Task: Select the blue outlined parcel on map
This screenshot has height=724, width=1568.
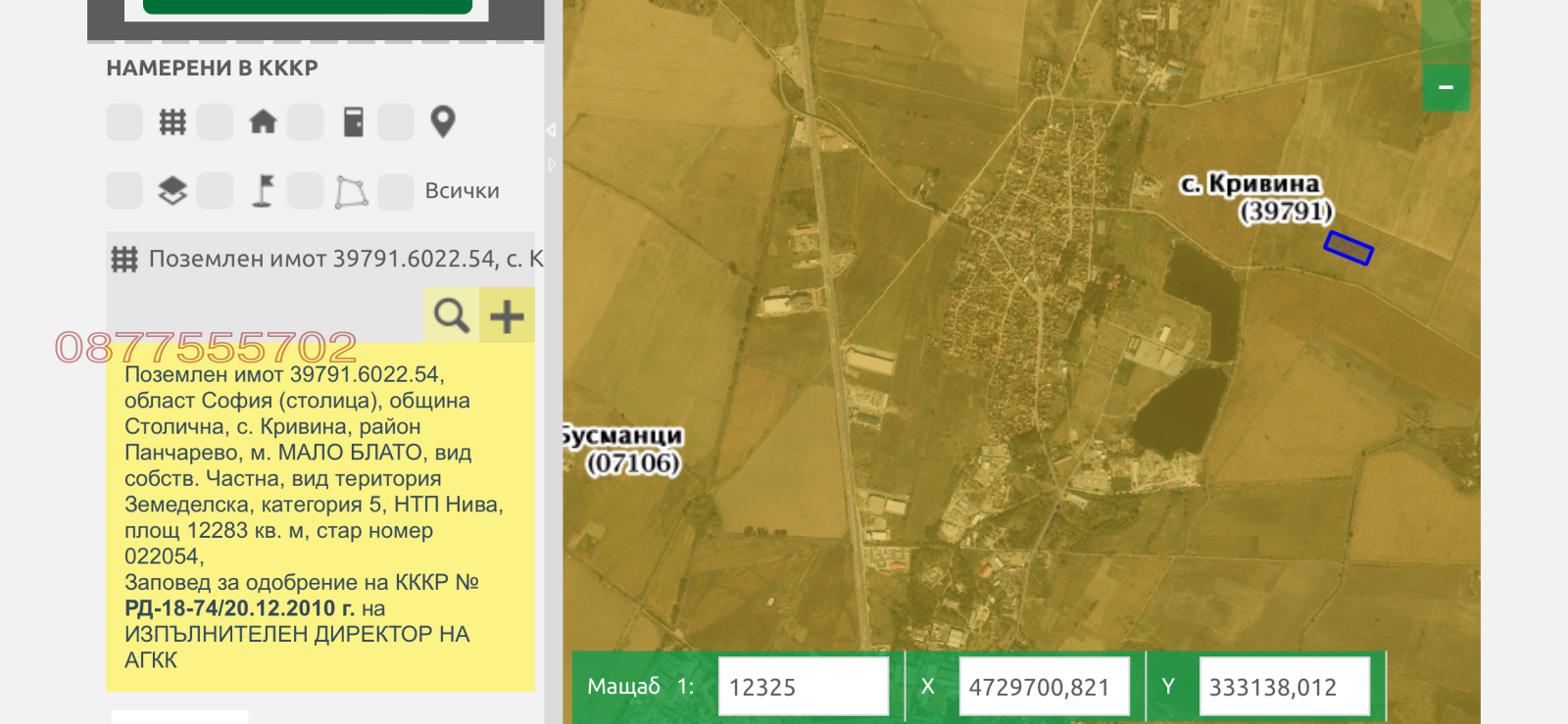Action: coord(1348,248)
